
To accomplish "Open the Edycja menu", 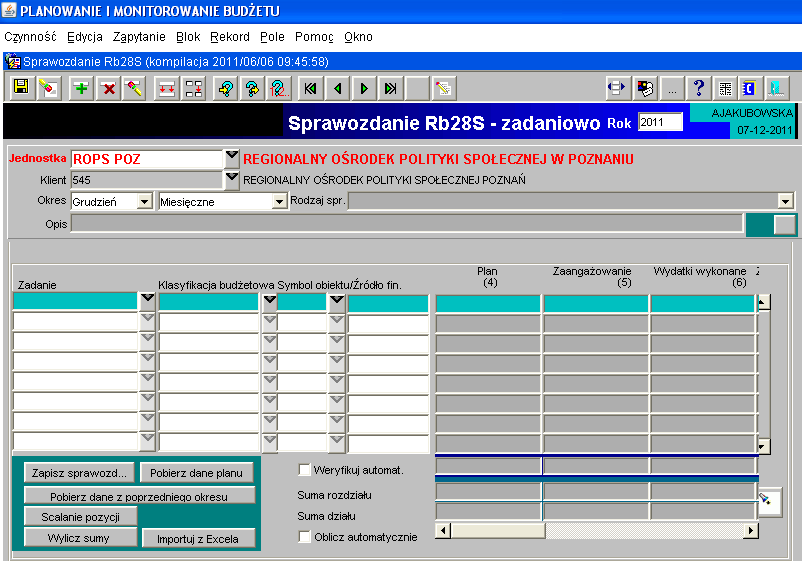I will [x=85, y=37].
